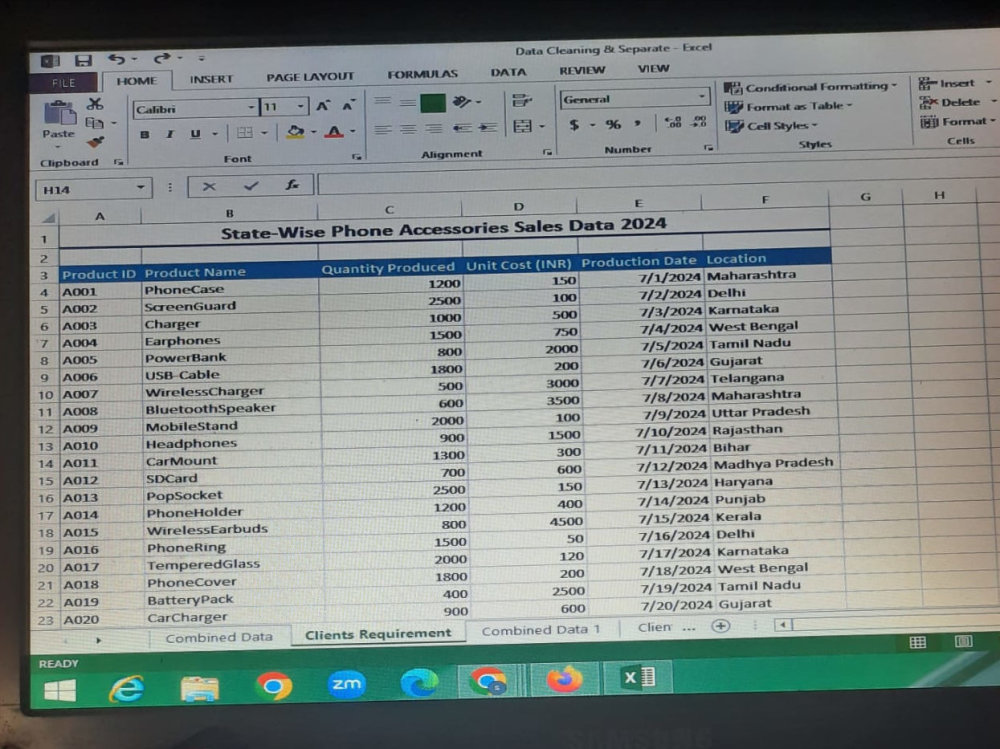Cancel entry with the X formula bar icon
Screen dimensions: 1000x749
tap(209, 186)
